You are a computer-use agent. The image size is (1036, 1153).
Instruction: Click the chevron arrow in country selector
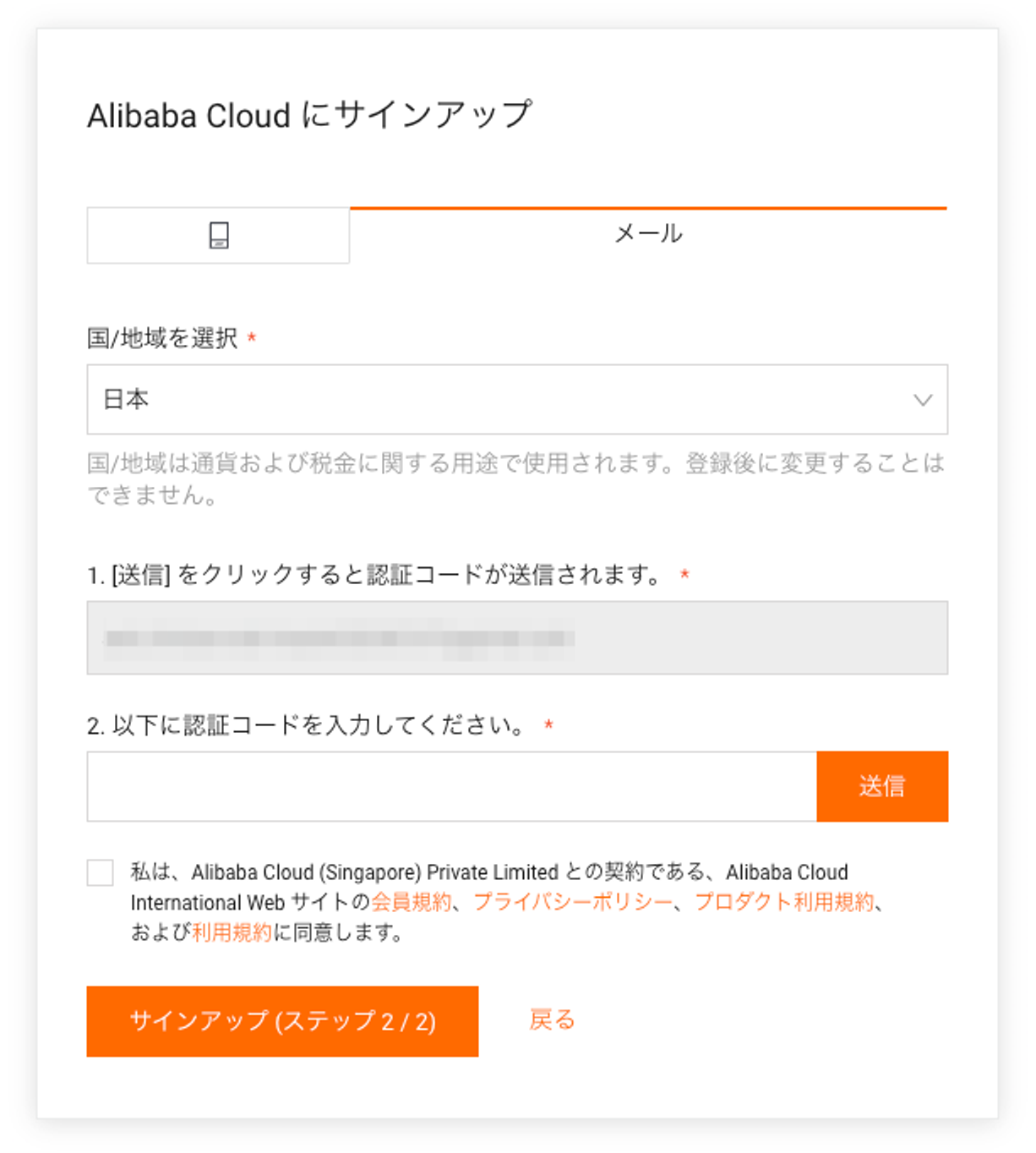click(x=923, y=400)
